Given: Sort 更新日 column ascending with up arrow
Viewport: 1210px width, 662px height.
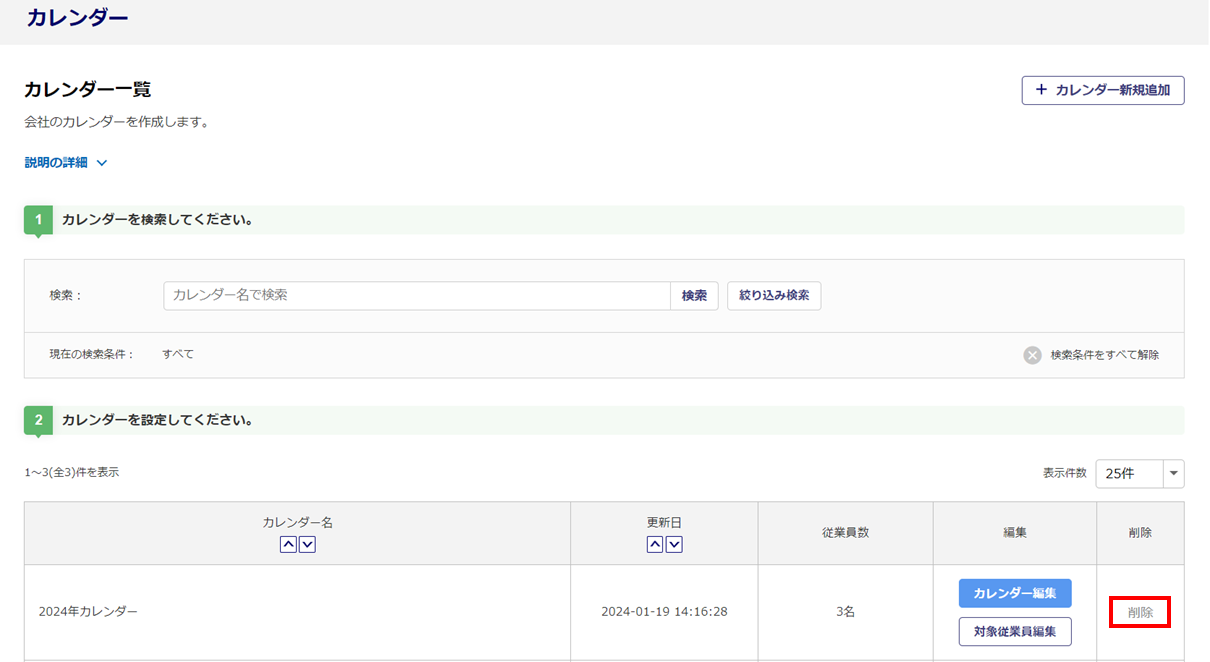Looking at the screenshot, I should coord(655,544).
